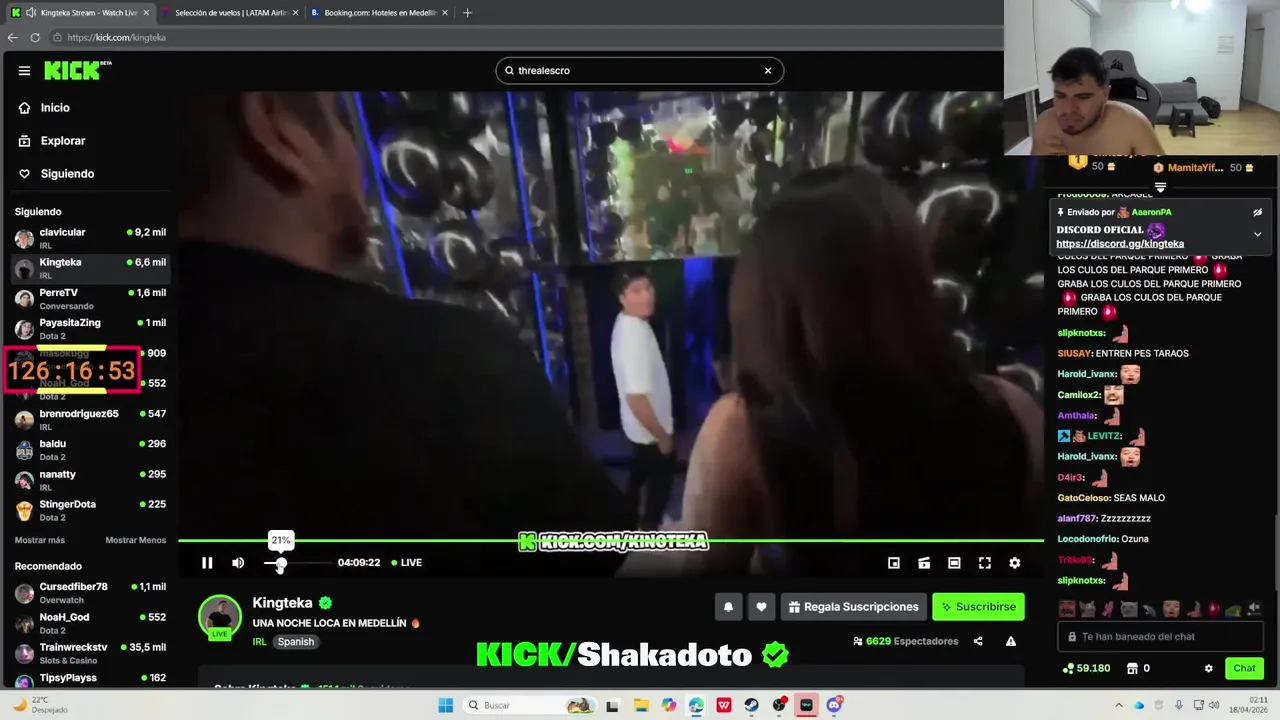Screen dimensions: 1280x720
Task: Expand list with Mostrar más
Action: point(40,540)
